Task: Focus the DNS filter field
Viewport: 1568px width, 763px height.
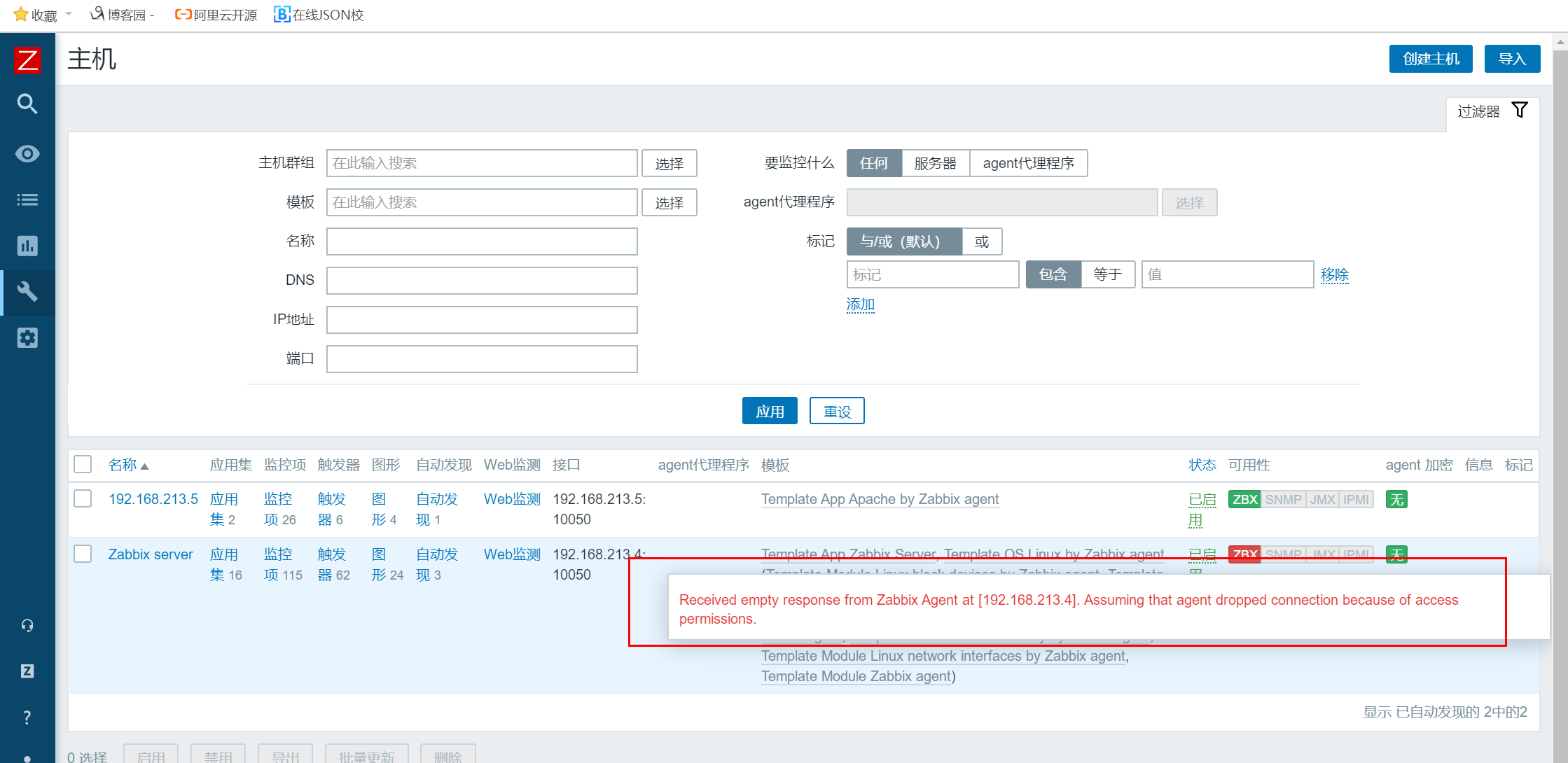Action: [482, 281]
